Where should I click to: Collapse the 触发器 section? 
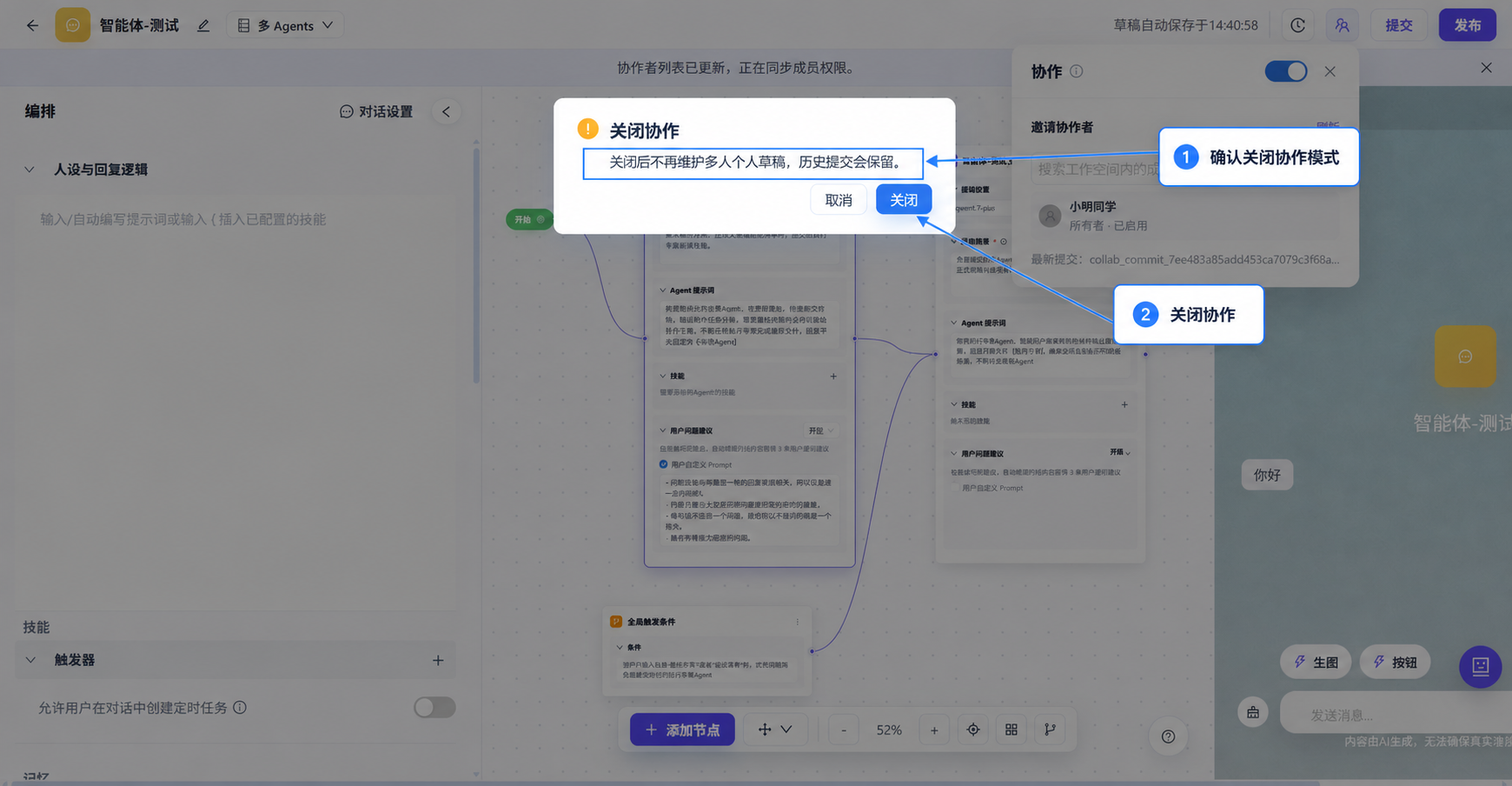click(x=30, y=660)
